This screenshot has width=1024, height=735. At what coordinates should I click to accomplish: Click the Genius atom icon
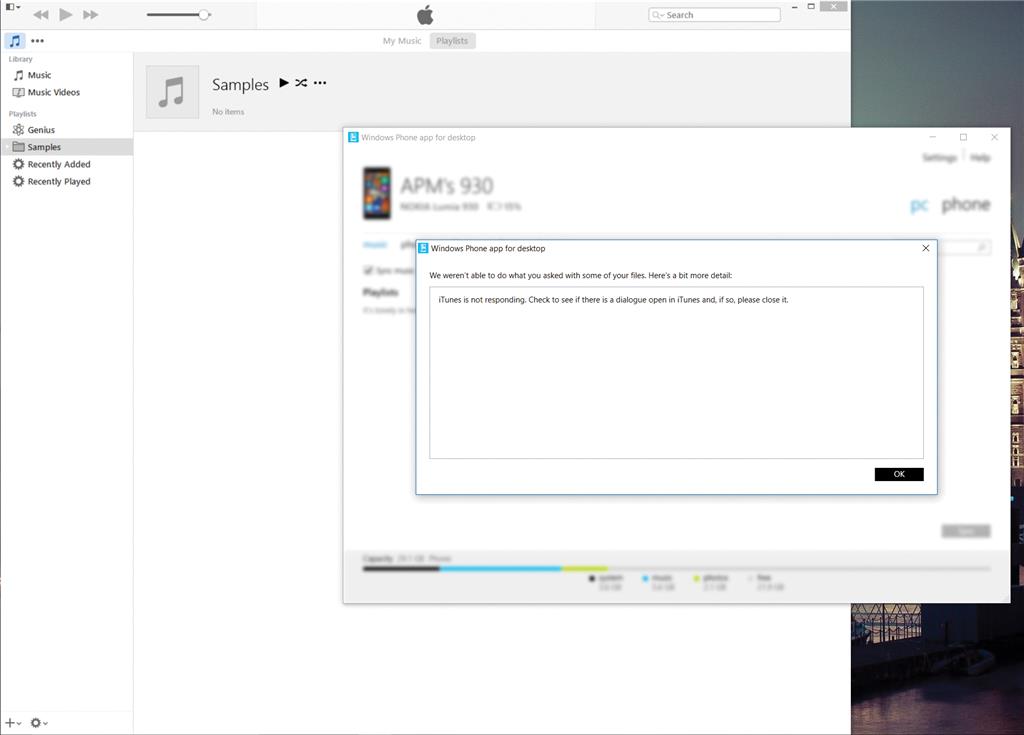pyautogui.click(x=18, y=130)
